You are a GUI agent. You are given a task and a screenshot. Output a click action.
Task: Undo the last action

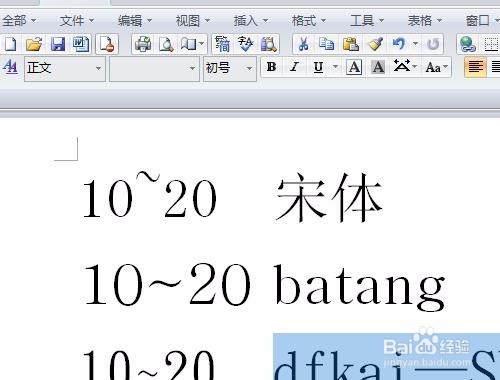[x=399, y=44]
